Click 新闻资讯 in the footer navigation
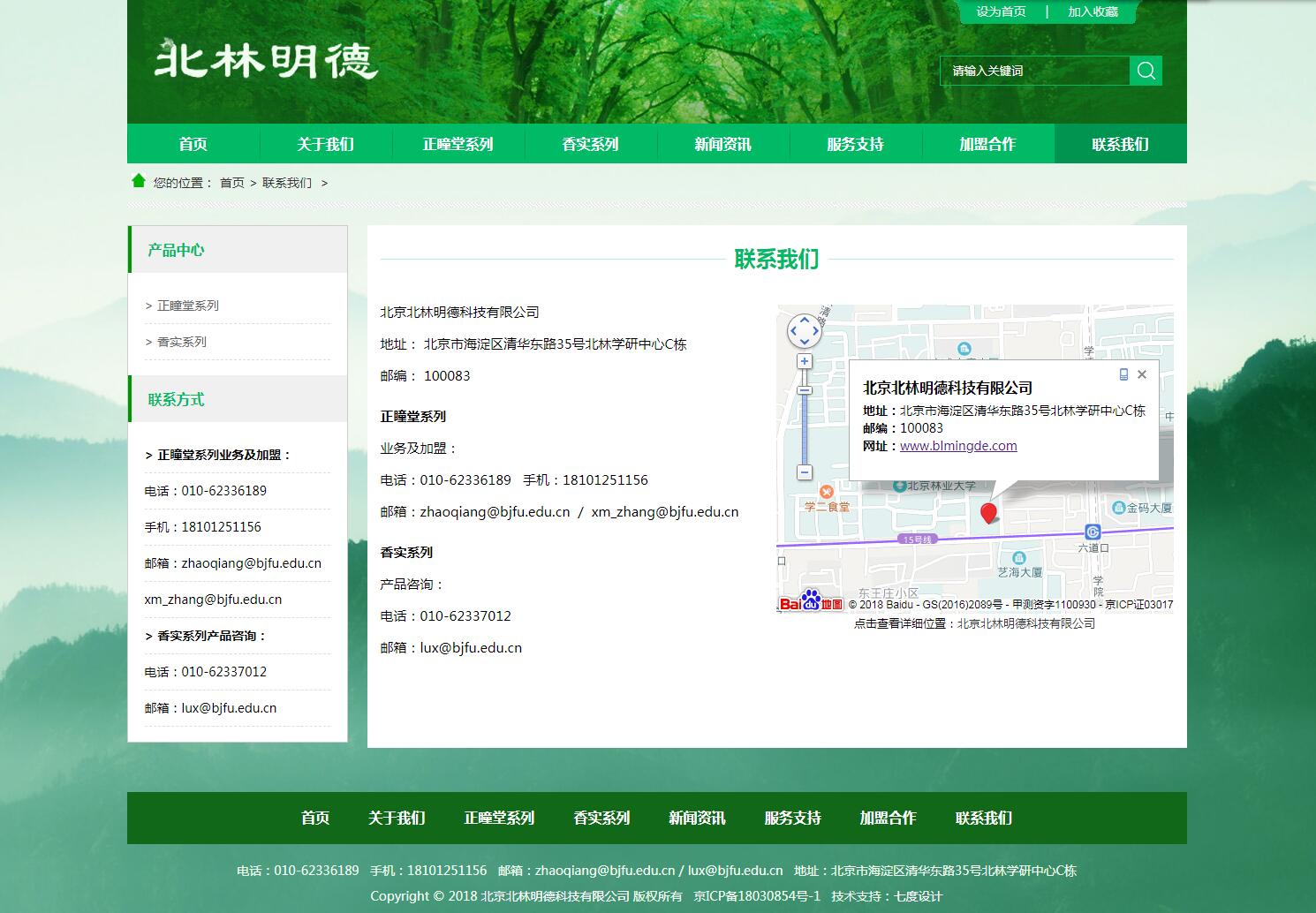The image size is (1316, 913). [x=697, y=818]
